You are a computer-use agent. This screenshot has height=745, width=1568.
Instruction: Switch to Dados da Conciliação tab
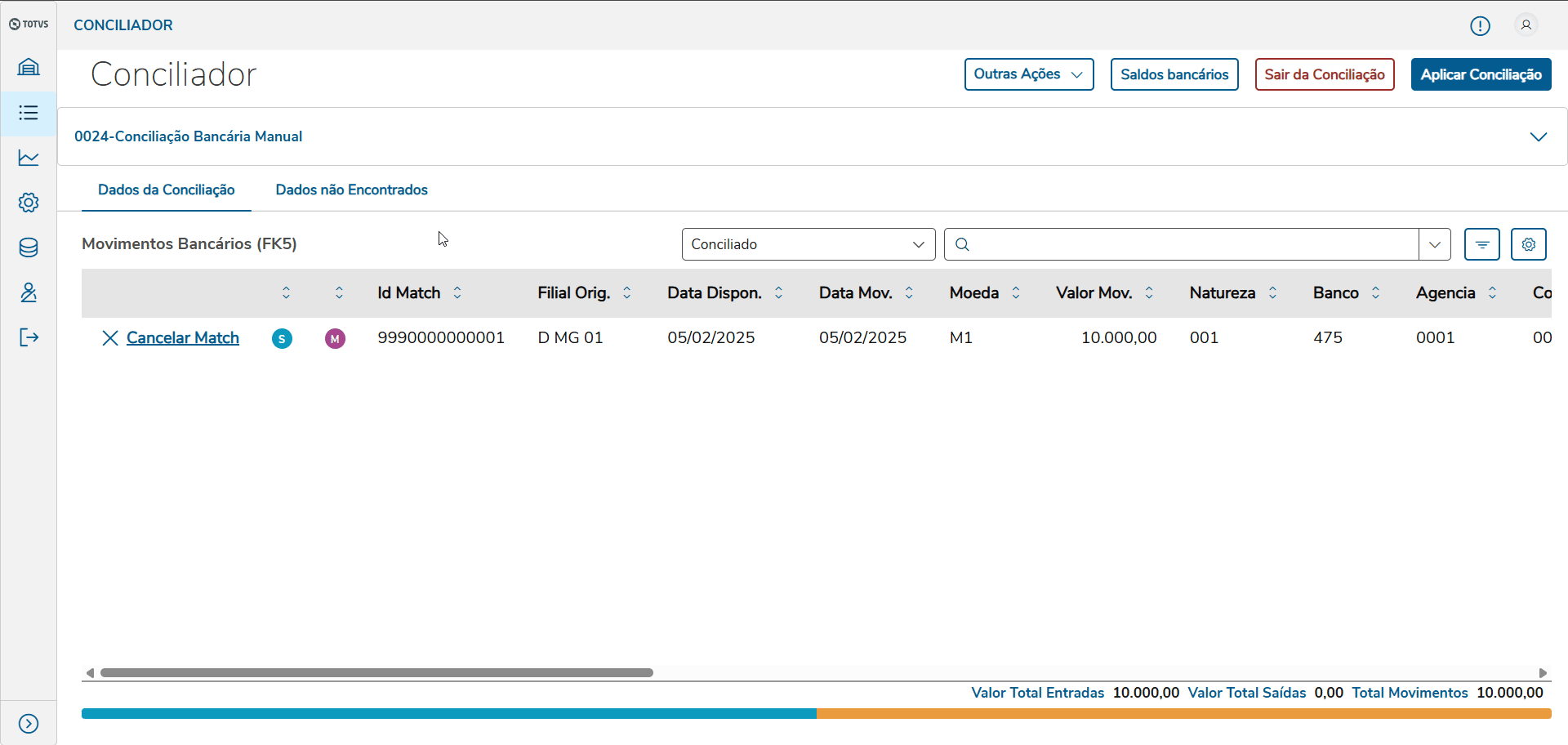(x=167, y=190)
